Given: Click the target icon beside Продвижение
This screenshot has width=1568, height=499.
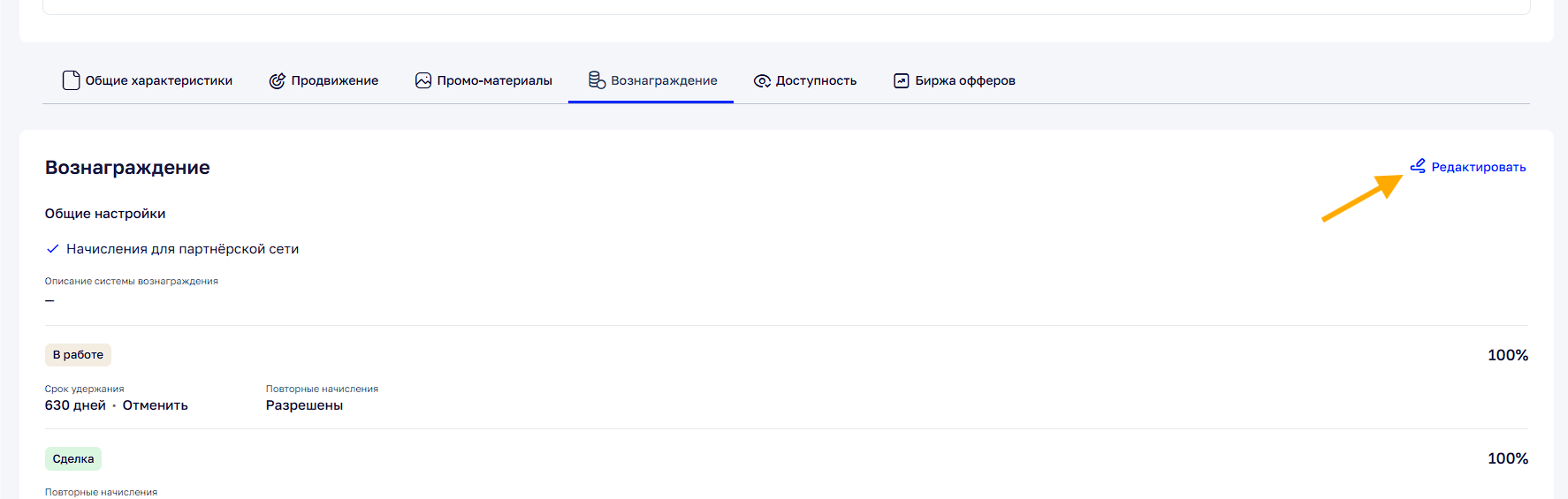Looking at the screenshot, I should coord(278,80).
